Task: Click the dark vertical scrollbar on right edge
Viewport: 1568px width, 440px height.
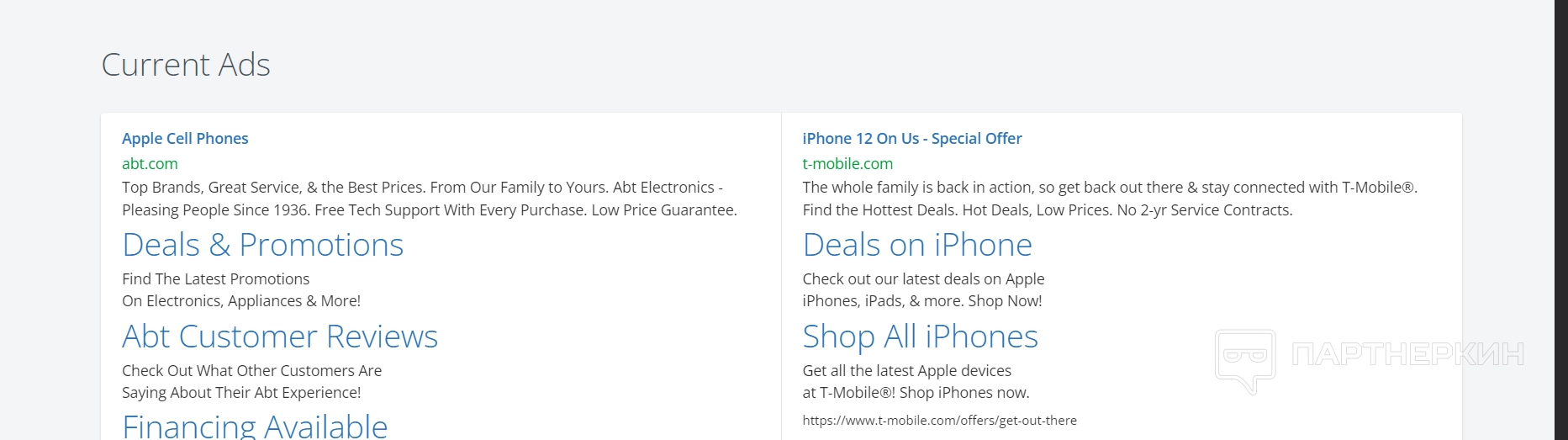Action: [1561, 220]
